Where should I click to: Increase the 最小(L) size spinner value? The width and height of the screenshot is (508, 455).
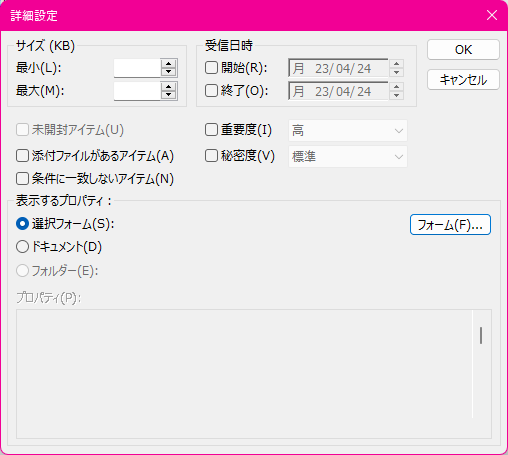click(169, 64)
